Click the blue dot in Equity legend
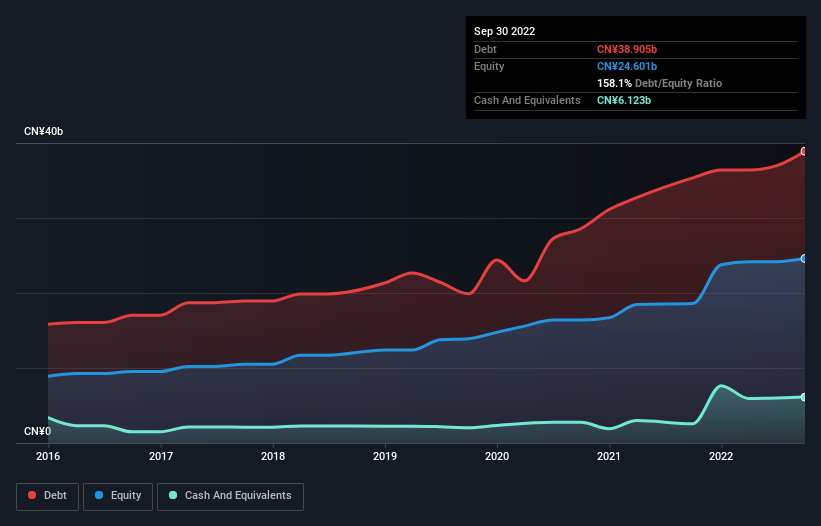The width and height of the screenshot is (821, 526). click(99, 495)
